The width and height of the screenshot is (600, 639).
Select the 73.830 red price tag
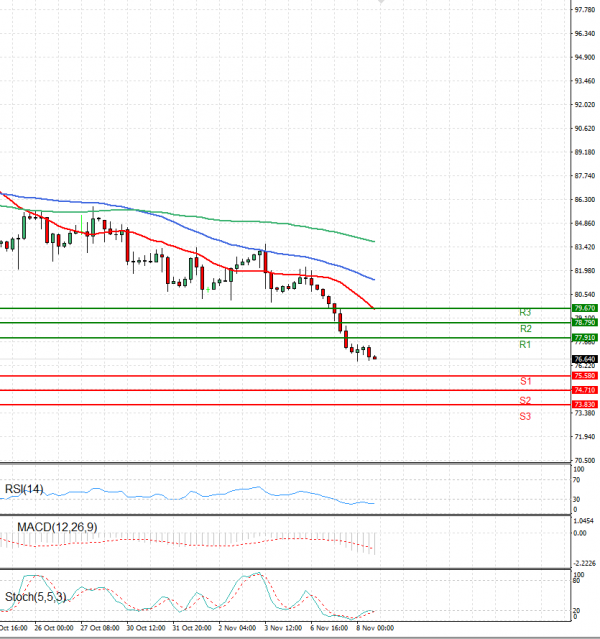585,404
